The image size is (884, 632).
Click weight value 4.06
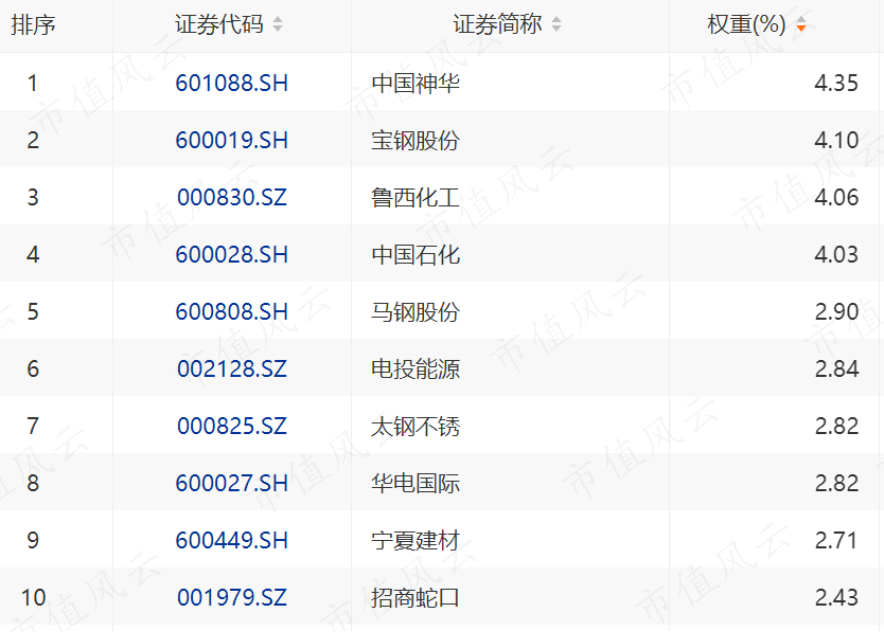837,197
